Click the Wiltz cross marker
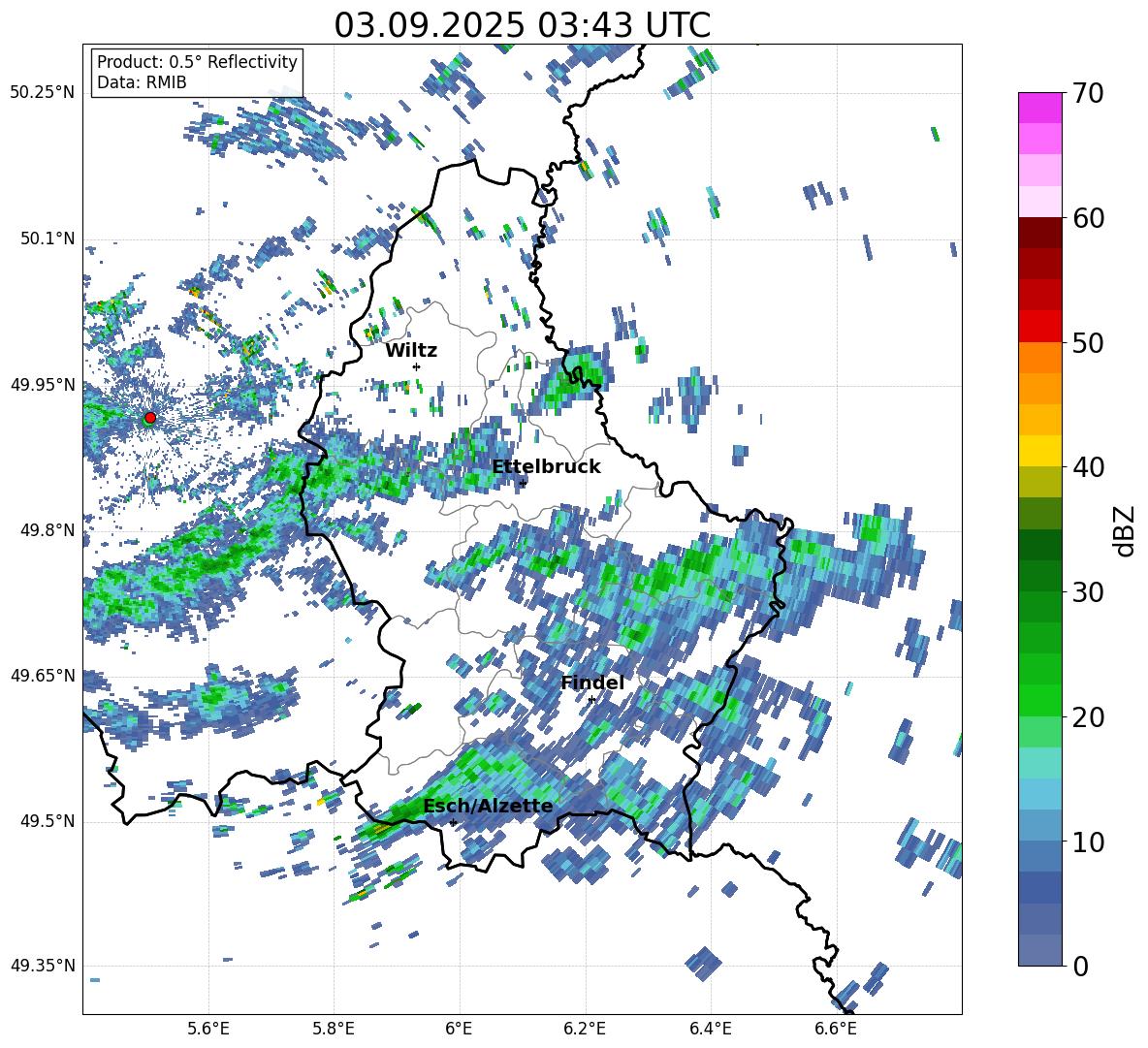The image size is (1148, 1048). point(416,366)
